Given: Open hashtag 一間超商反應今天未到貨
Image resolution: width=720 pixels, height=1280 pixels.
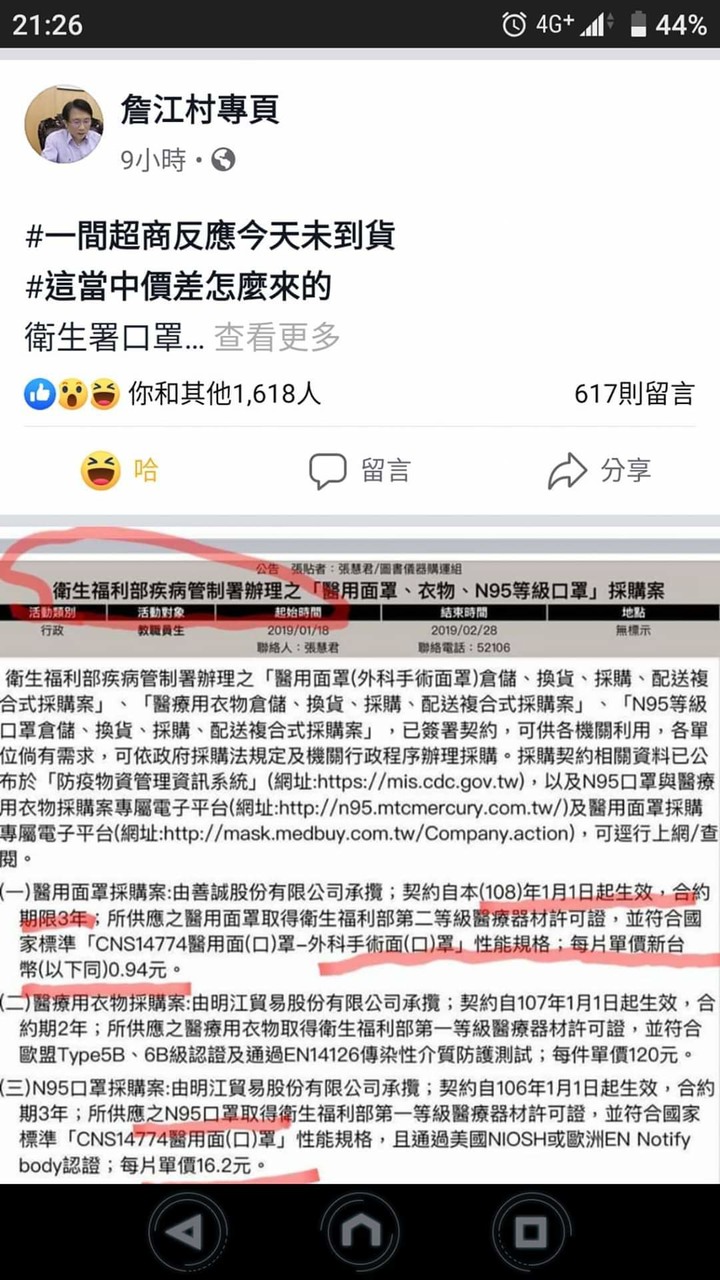Looking at the screenshot, I should pyautogui.click(x=210, y=236).
